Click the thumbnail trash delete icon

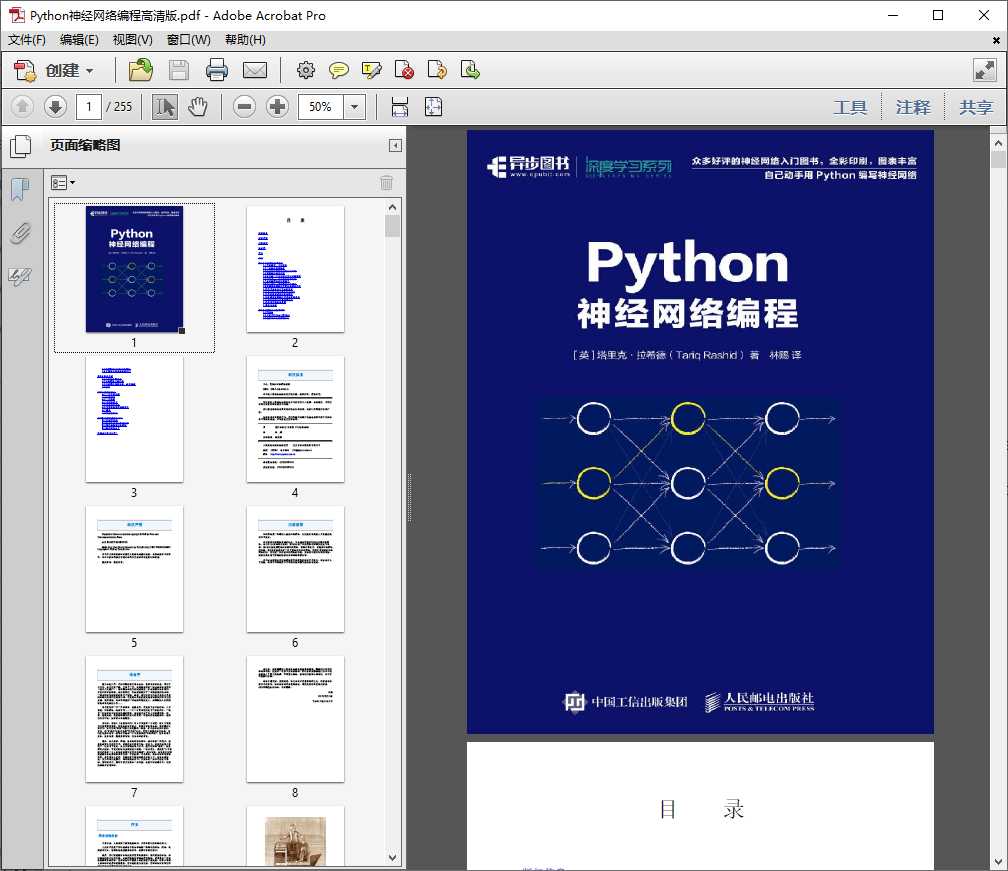pos(386,183)
